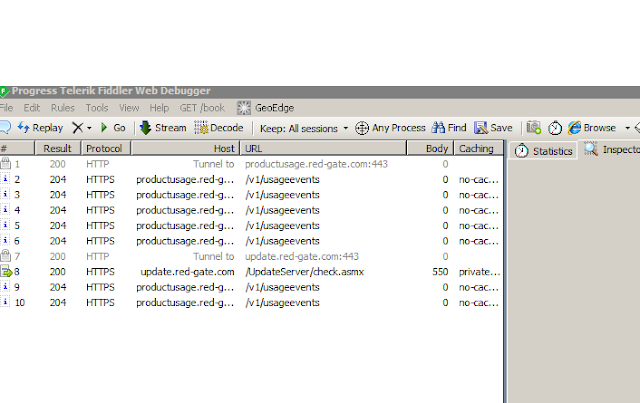Click lock icon of session 1

coord(5,164)
